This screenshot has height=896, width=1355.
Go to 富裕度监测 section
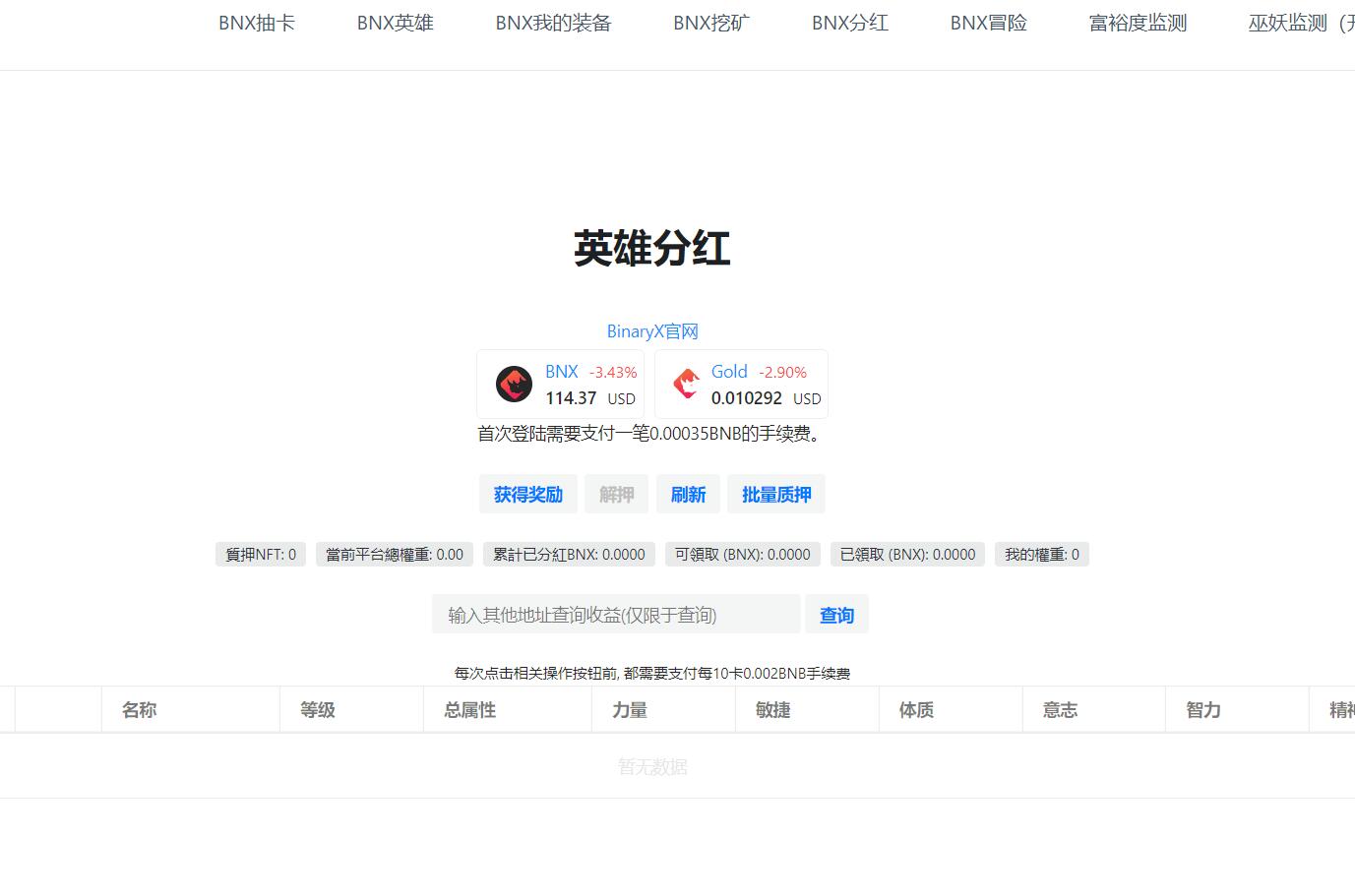[1137, 23]
